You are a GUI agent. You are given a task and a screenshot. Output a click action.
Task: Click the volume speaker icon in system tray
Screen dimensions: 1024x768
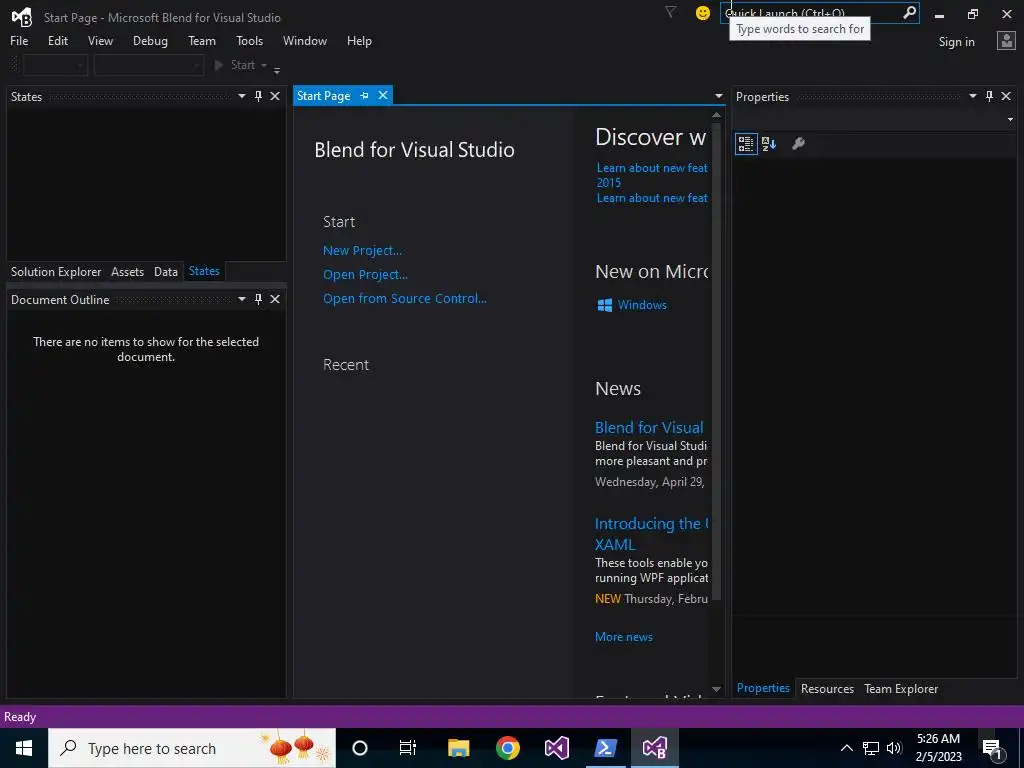tap(894, 748)
